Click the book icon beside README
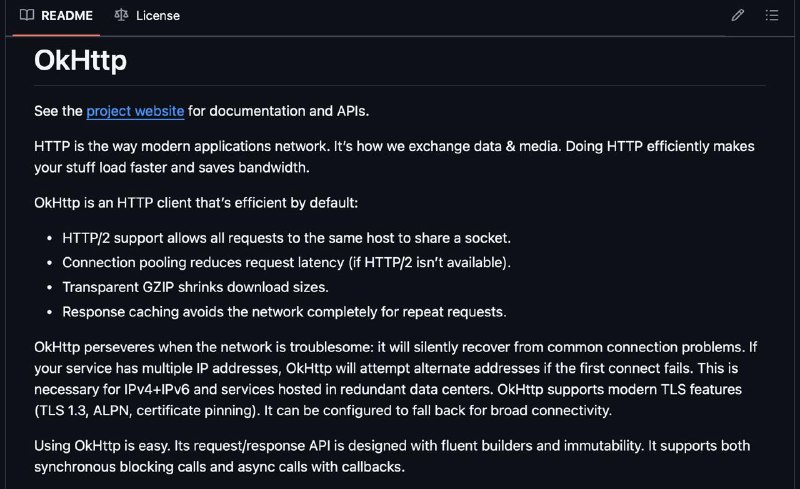 [x=27, y=15]
